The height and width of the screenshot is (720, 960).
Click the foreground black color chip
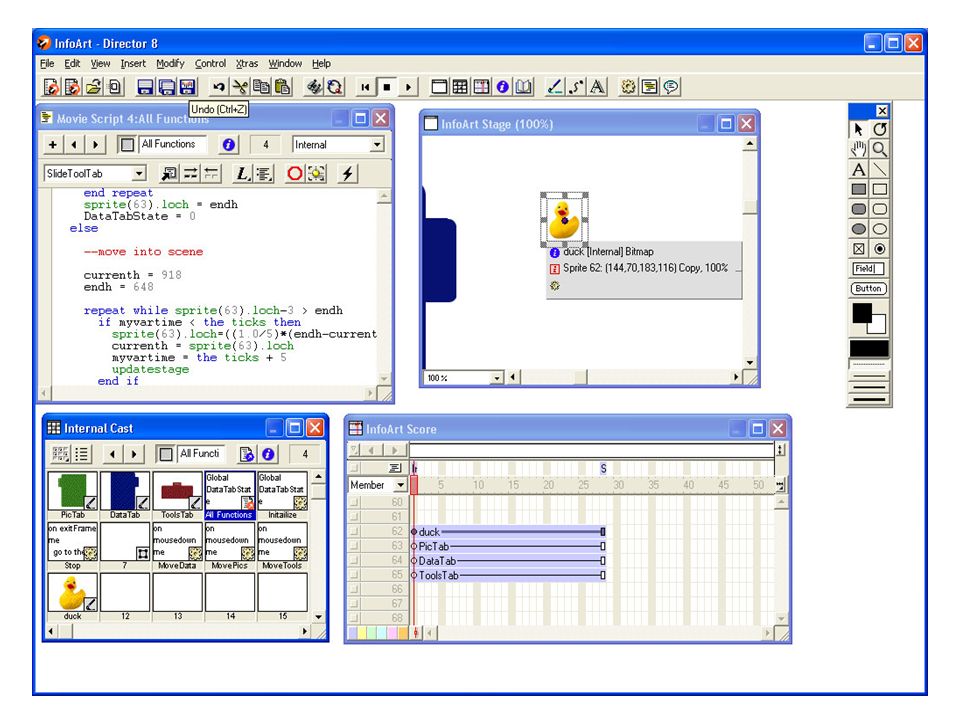point(861,312)
